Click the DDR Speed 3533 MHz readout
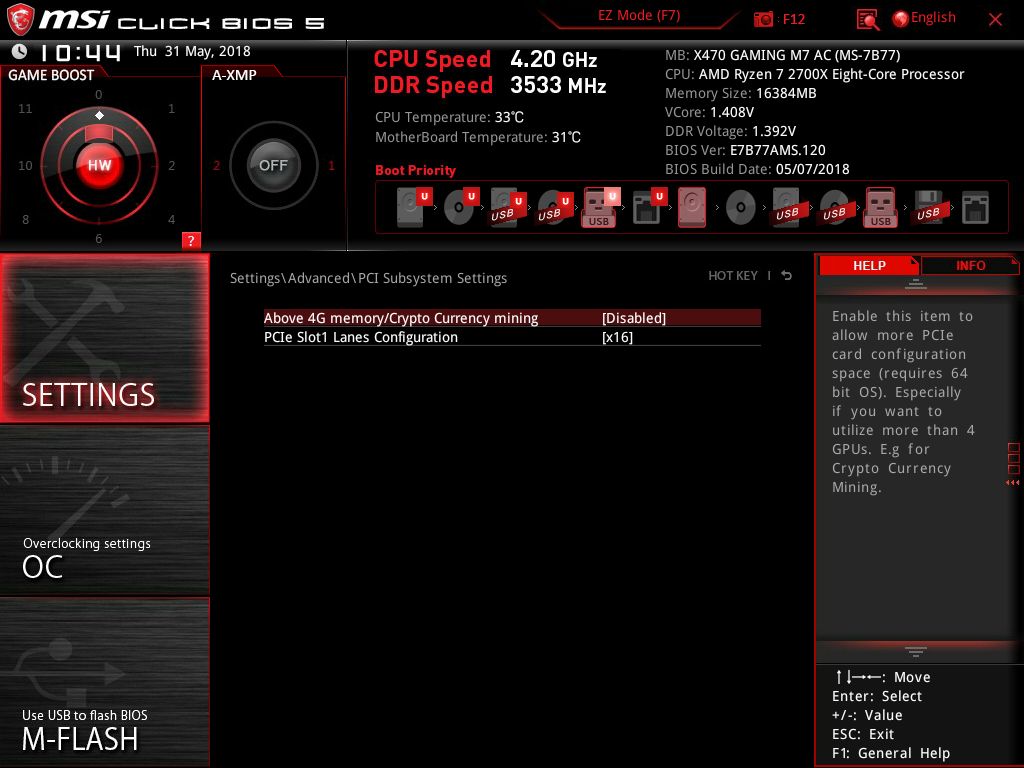 490,85
